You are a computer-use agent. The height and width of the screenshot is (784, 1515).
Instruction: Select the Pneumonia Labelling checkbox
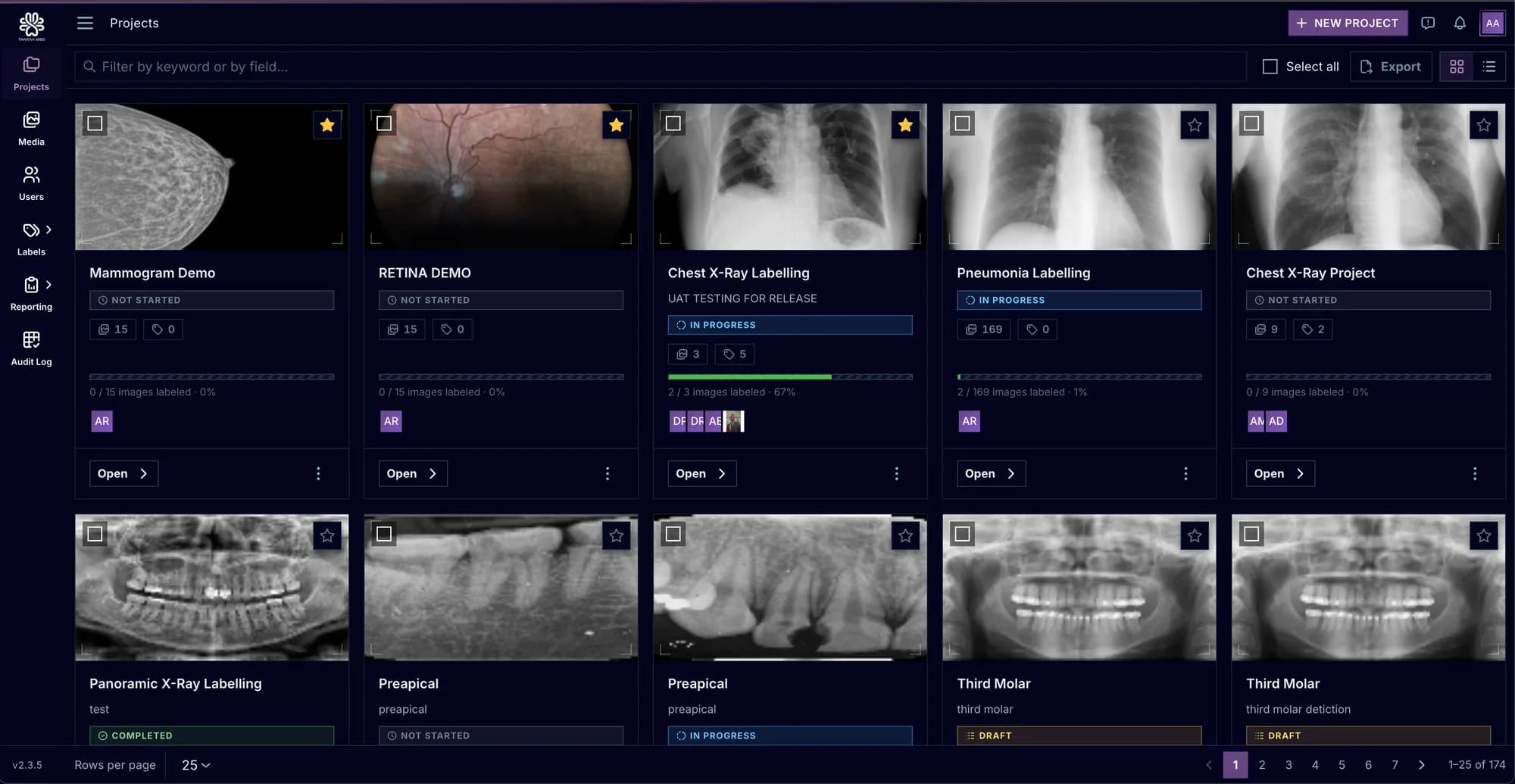pos(962,123)
